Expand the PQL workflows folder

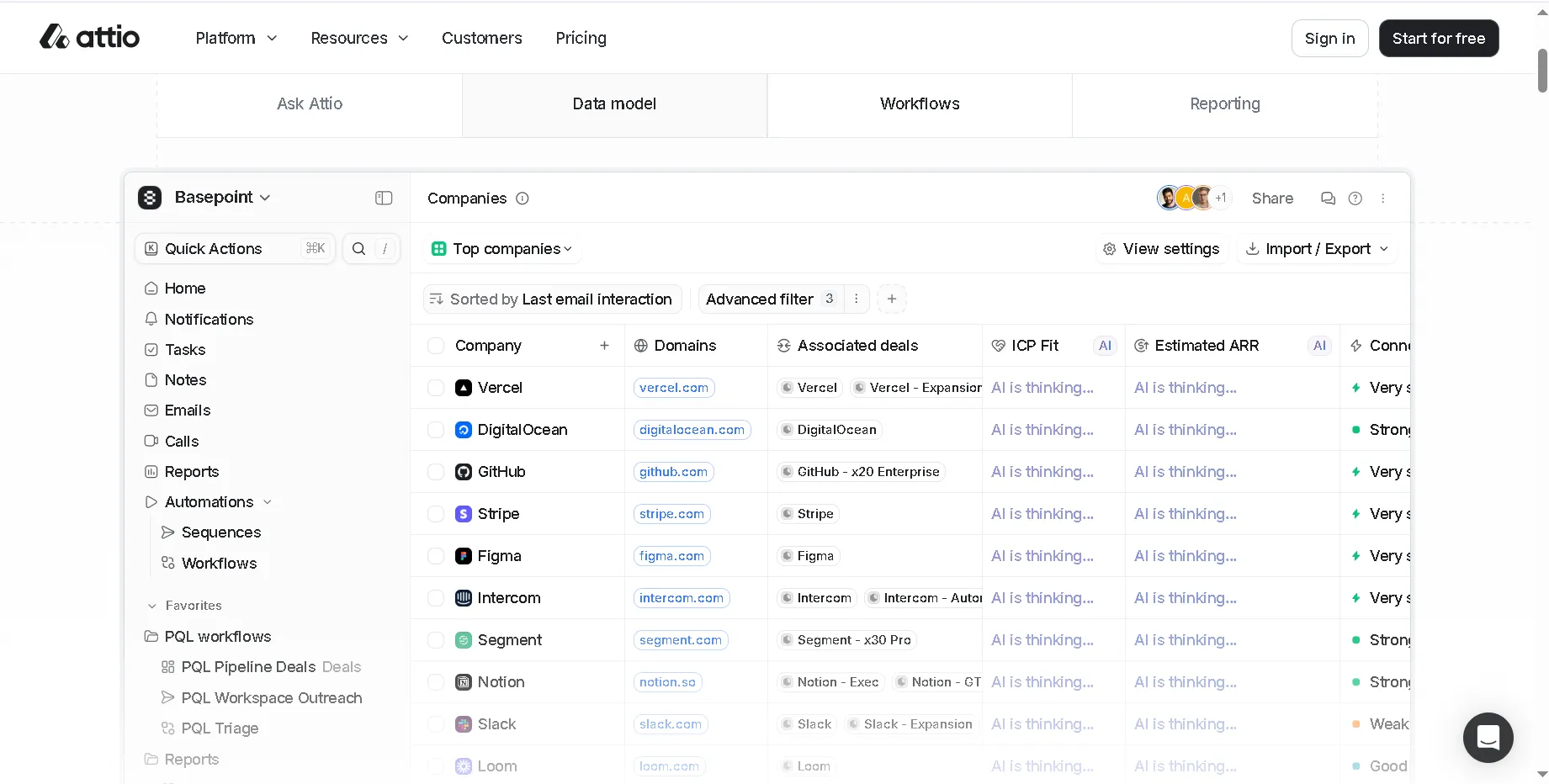tap(208, 636)
